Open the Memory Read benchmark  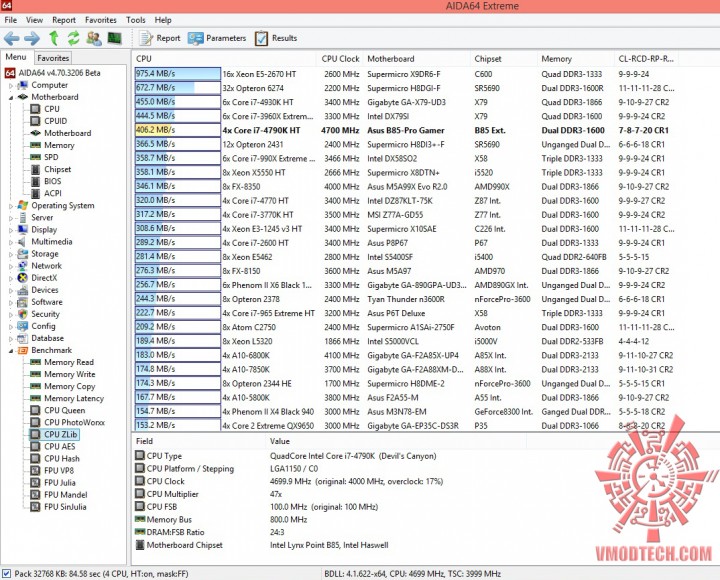point(68,362)
